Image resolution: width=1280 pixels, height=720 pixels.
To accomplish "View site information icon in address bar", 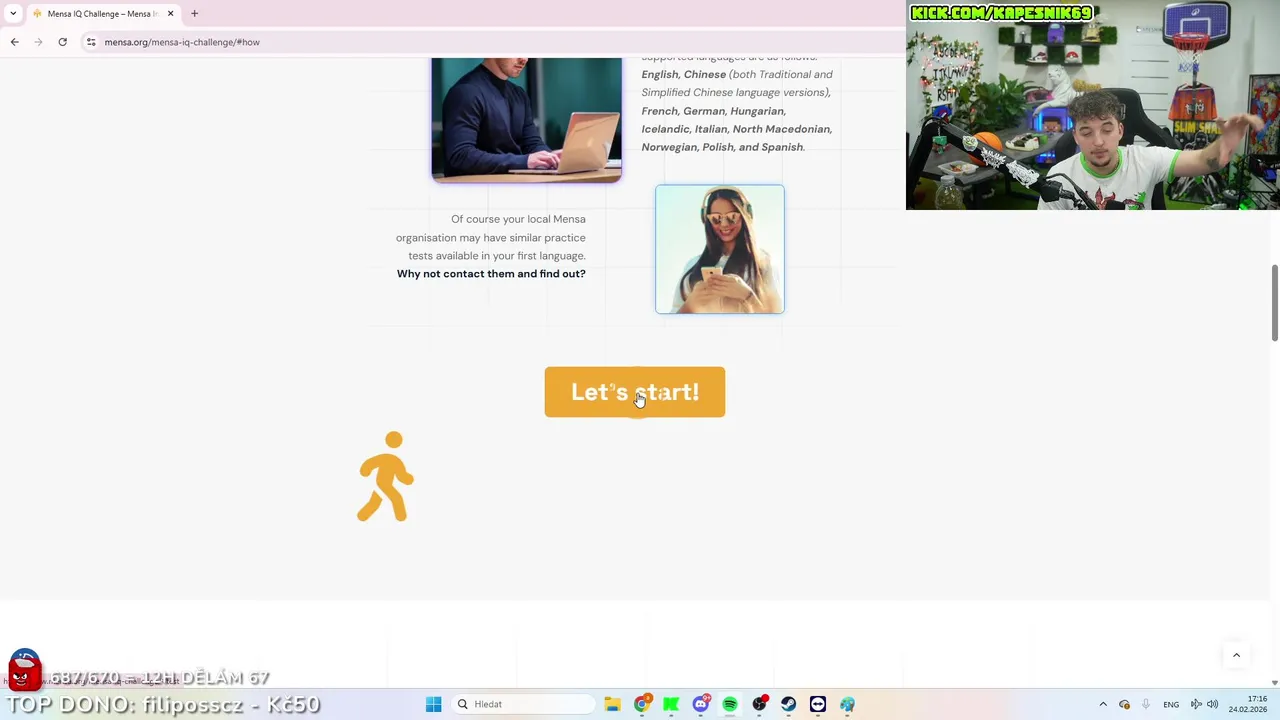I will 91,42.
